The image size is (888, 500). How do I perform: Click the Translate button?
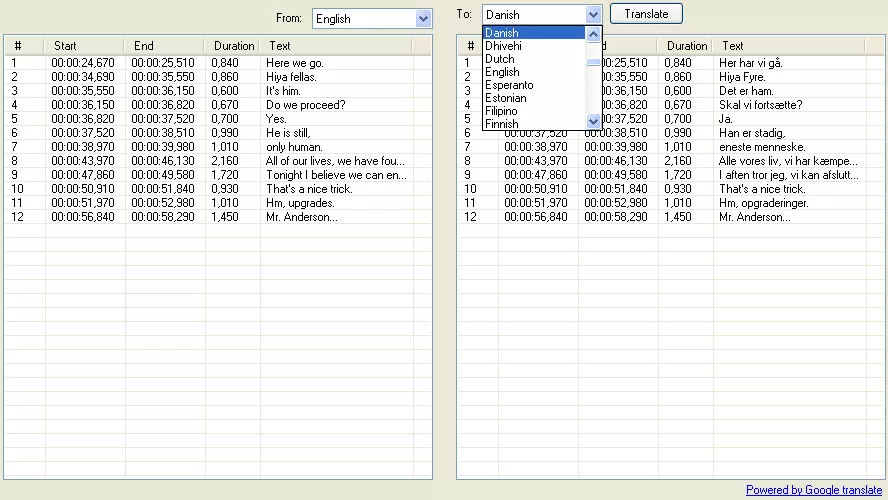(x=646, y=14)
